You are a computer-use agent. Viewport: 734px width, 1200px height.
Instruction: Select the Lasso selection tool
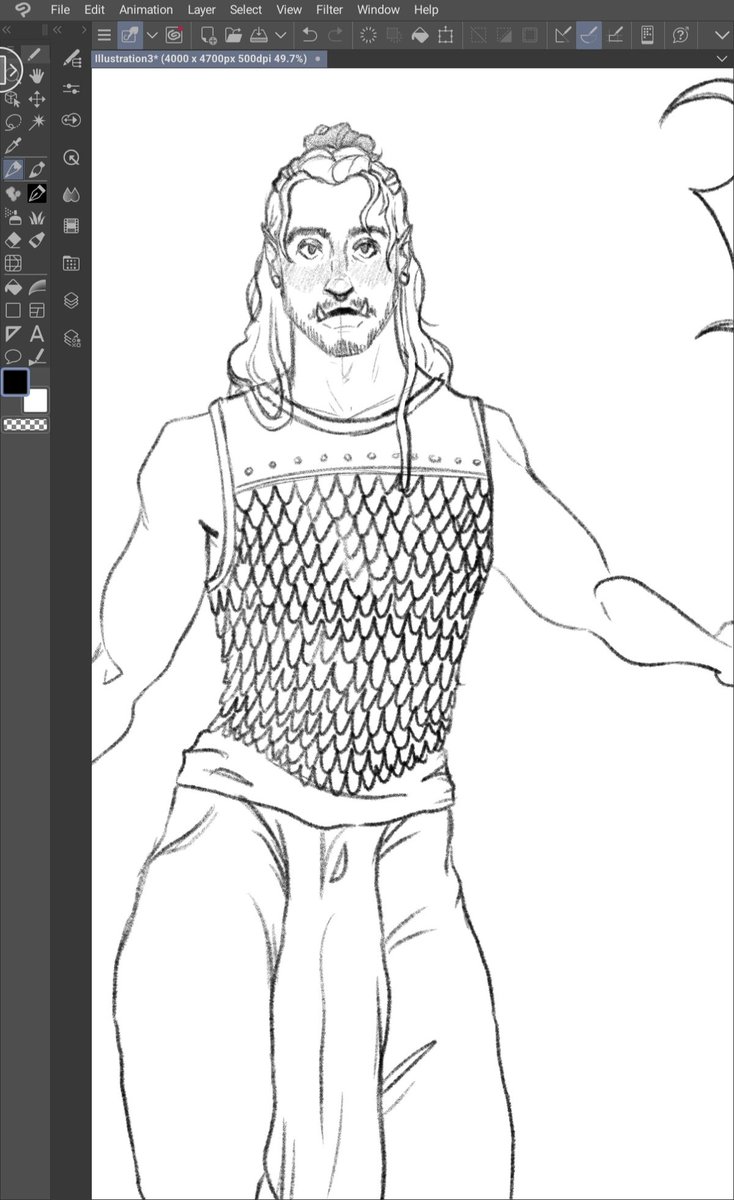click(13, 122)
